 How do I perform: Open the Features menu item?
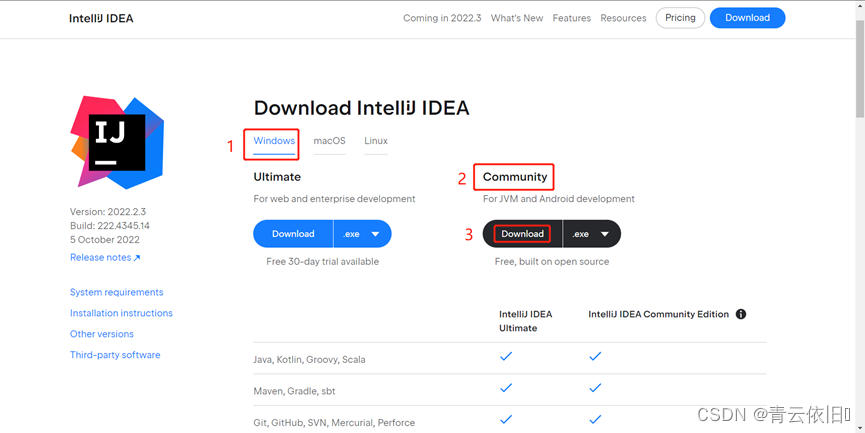pyautogui.click(x=572, y=18)
